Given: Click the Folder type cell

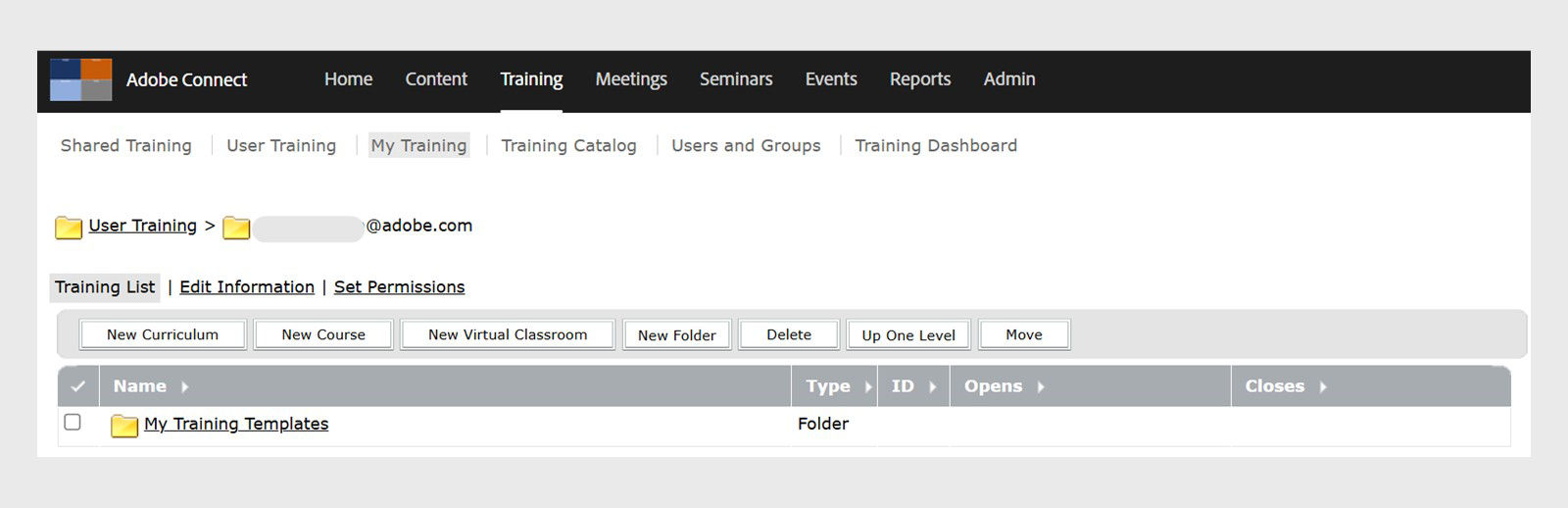Looking at the screenshot, I should pyautogui.click(x=823, y=424).
